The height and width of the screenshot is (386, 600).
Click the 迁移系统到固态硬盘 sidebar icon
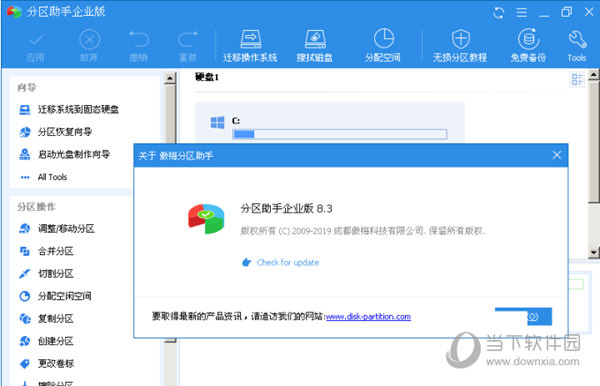(25, 110)
